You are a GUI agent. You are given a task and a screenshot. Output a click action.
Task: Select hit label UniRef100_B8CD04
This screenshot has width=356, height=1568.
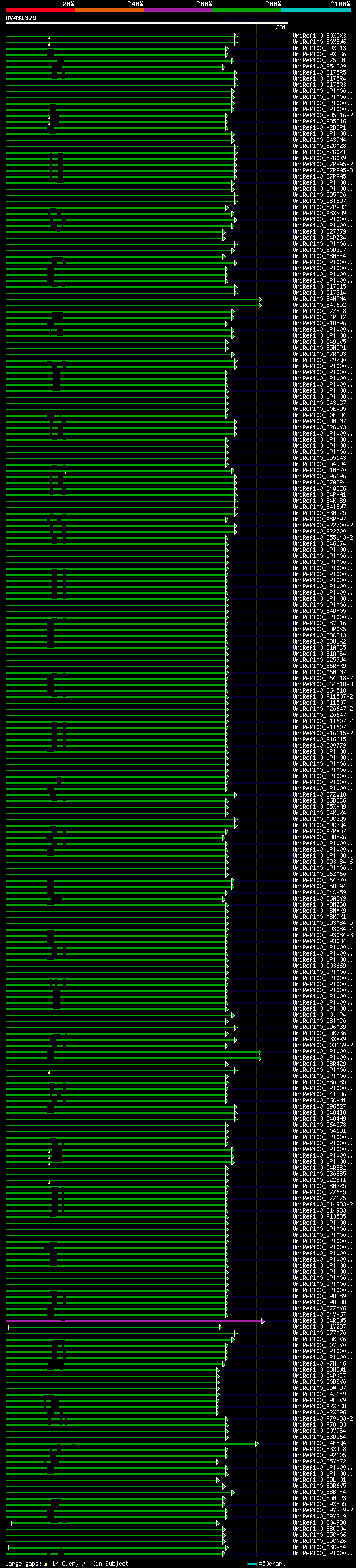[x=319, y=1529]
